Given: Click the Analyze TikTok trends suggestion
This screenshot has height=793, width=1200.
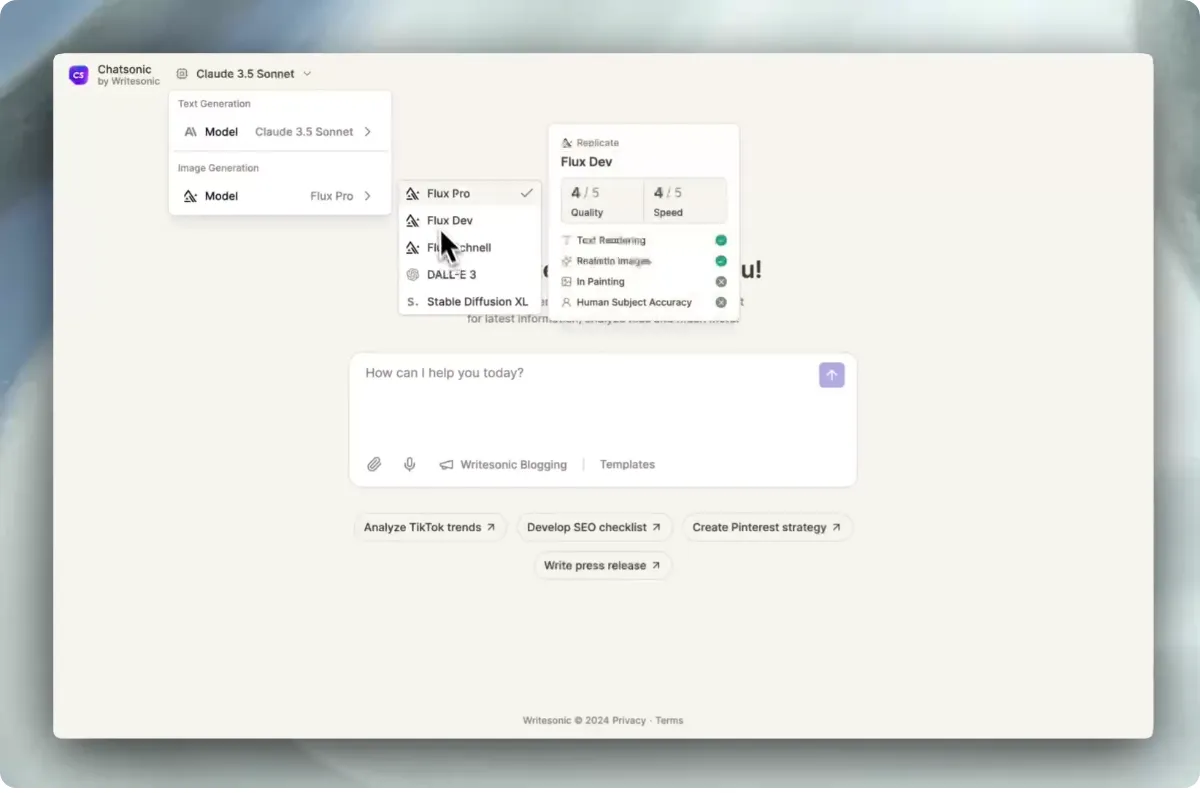Looking at the screenshot, I should pyautogui.click(x=430, y=527).
